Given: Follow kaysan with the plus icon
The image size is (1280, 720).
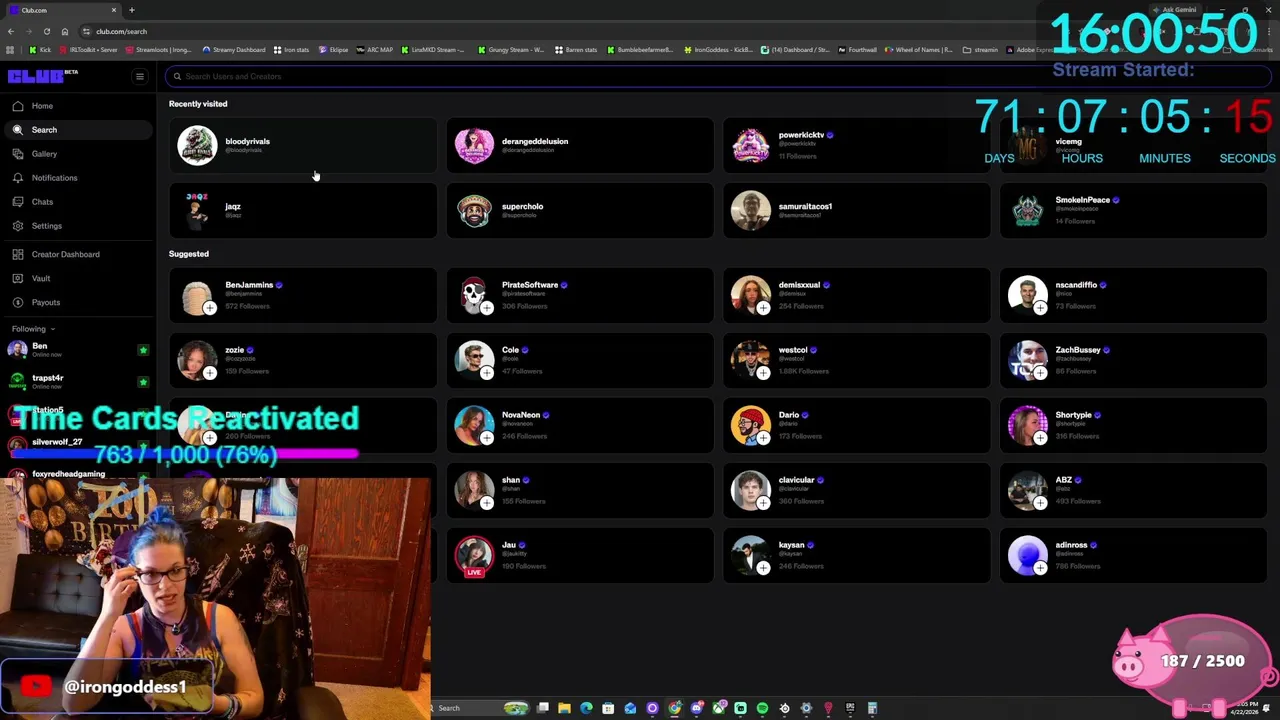Looking at the screenshot, I should pos(763,568).
